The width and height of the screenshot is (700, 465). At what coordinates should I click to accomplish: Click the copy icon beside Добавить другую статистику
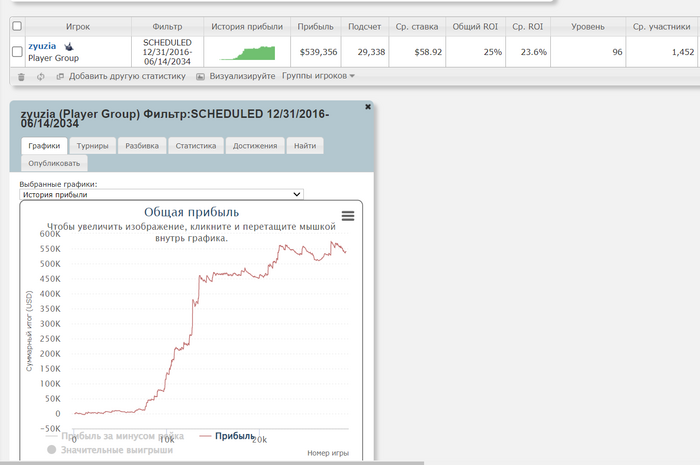(60, 76)
